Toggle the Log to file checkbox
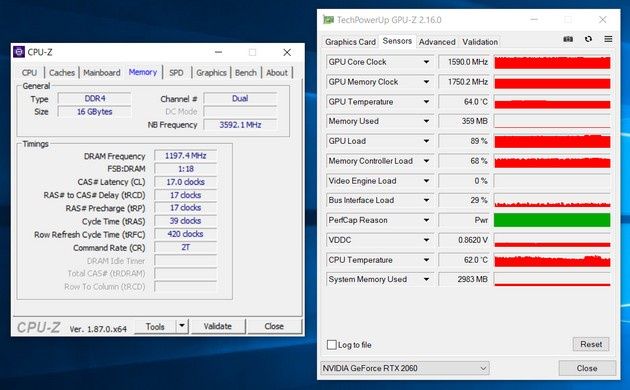This screenshot has height=390, width=630. pyautogui.click(x=331, y=345)
